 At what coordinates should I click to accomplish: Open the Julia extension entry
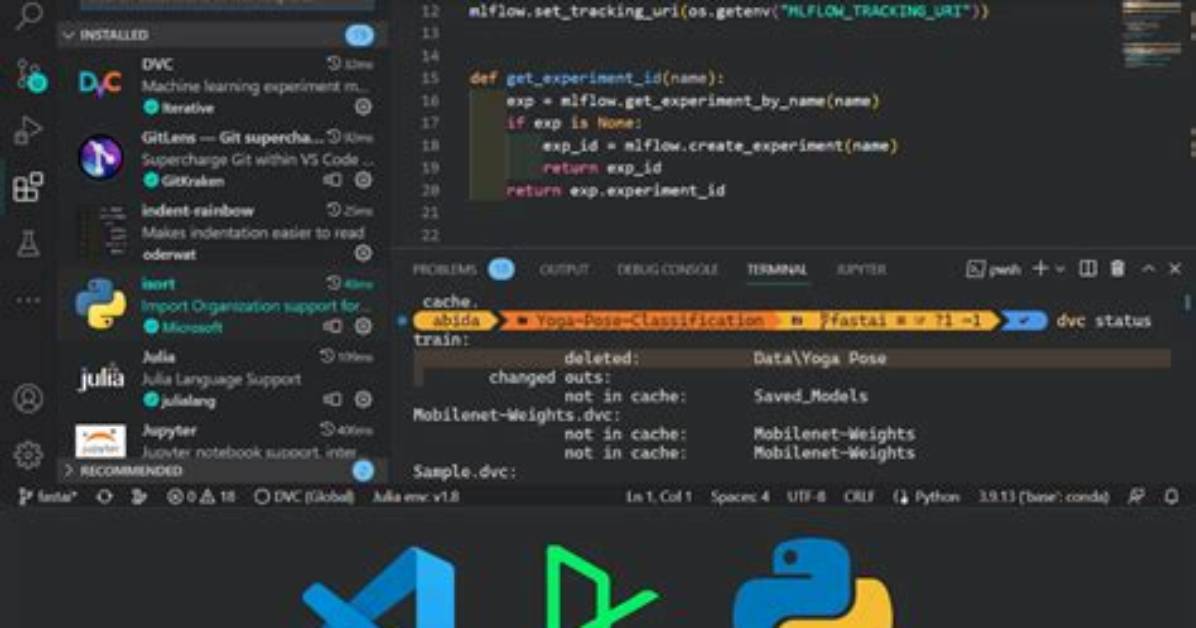223,378
